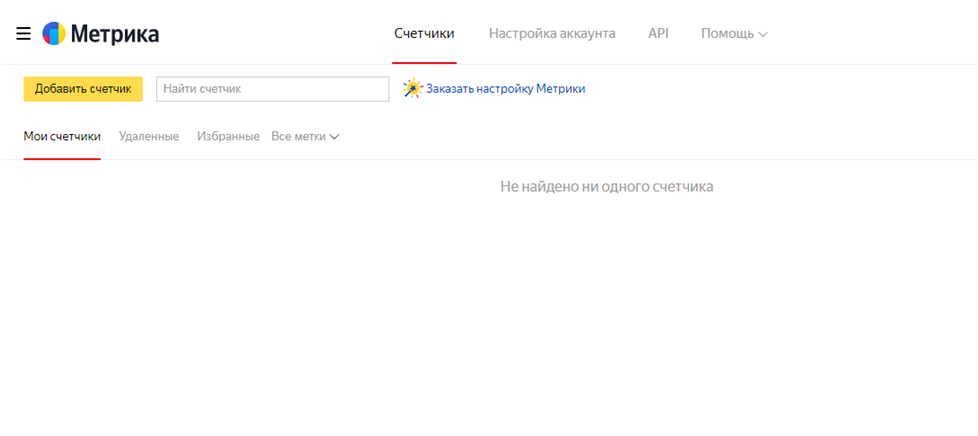Screen dimensions: 978x436
Task: Open the Настройка аккаунта tab
Action: (x=552, y=33)
